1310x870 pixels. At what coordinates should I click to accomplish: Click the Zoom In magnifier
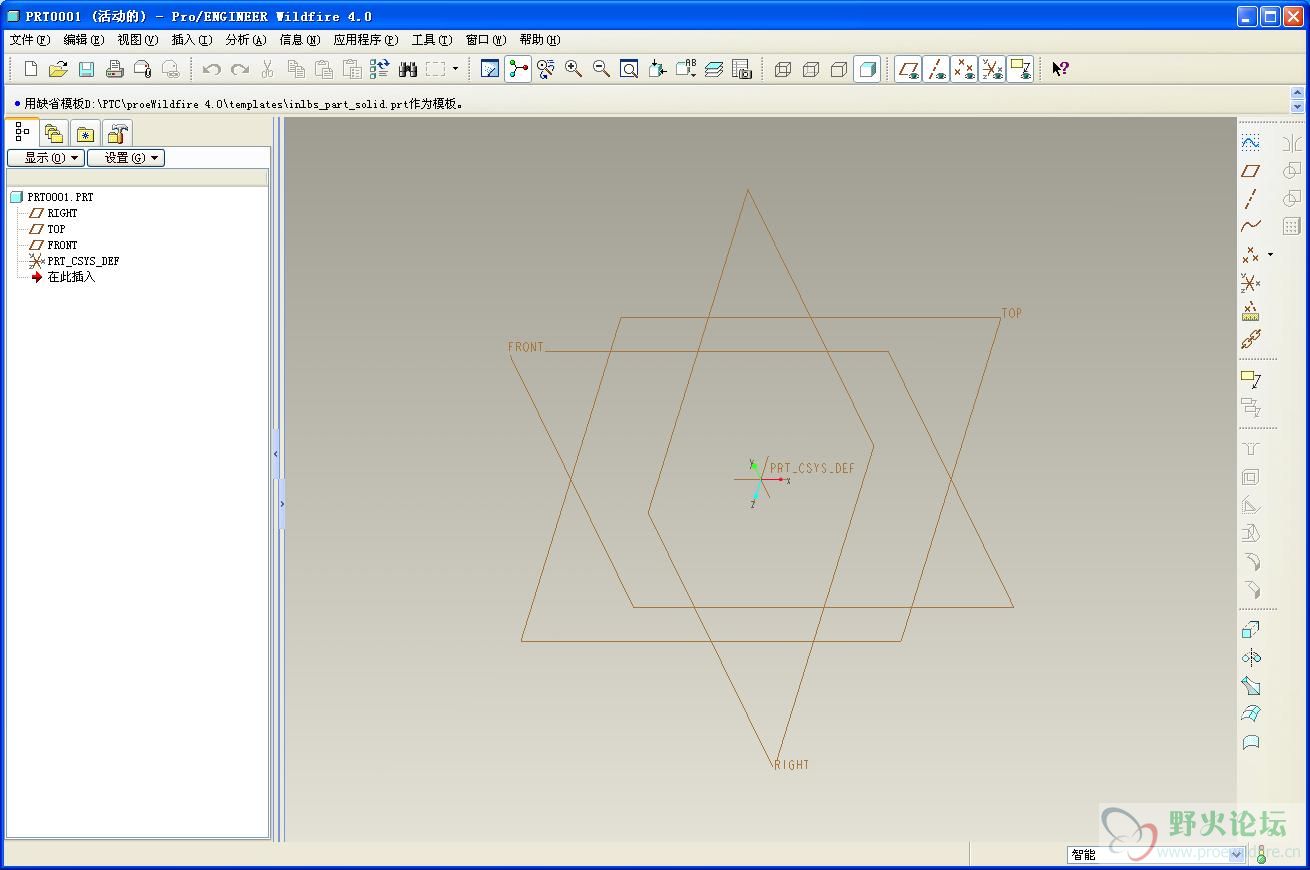pos(574,69)
